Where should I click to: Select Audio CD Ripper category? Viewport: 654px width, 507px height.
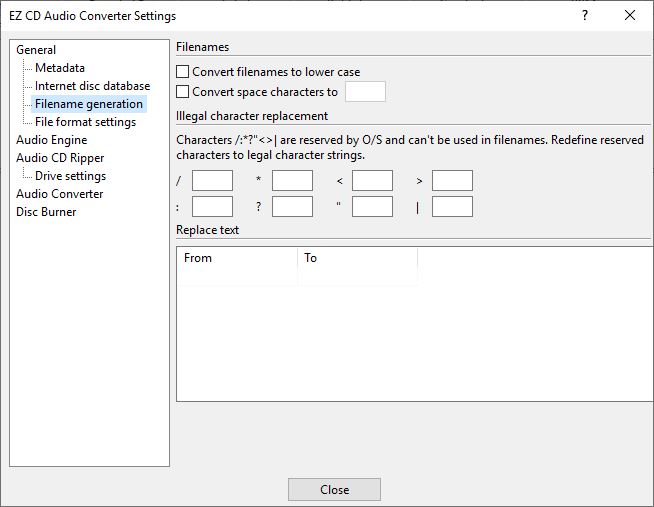(x=60, y=158)
